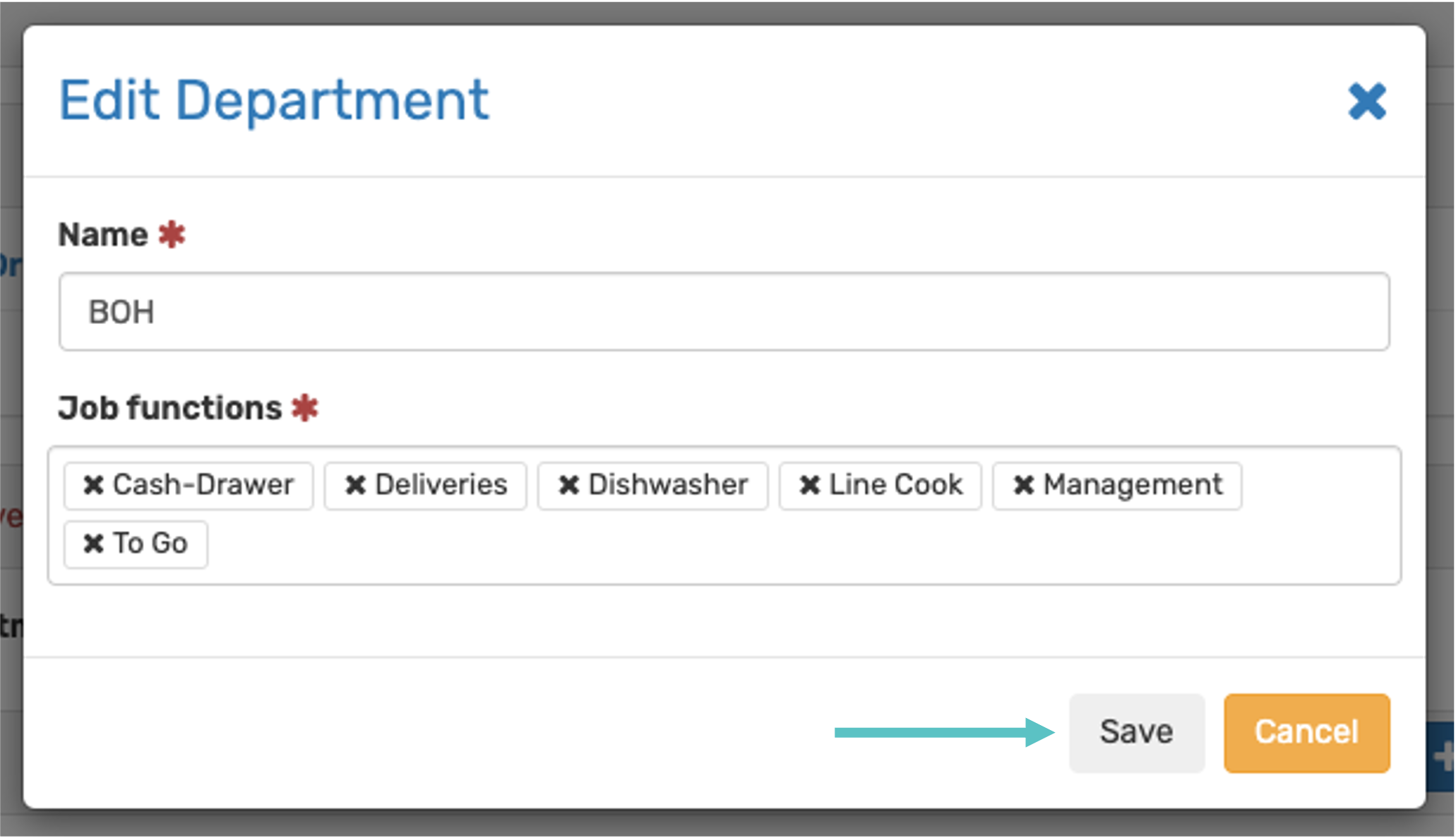This screenshot has height=838, width=1456.
Task: Click the To Go tag label
Action: tap(150, 544)
